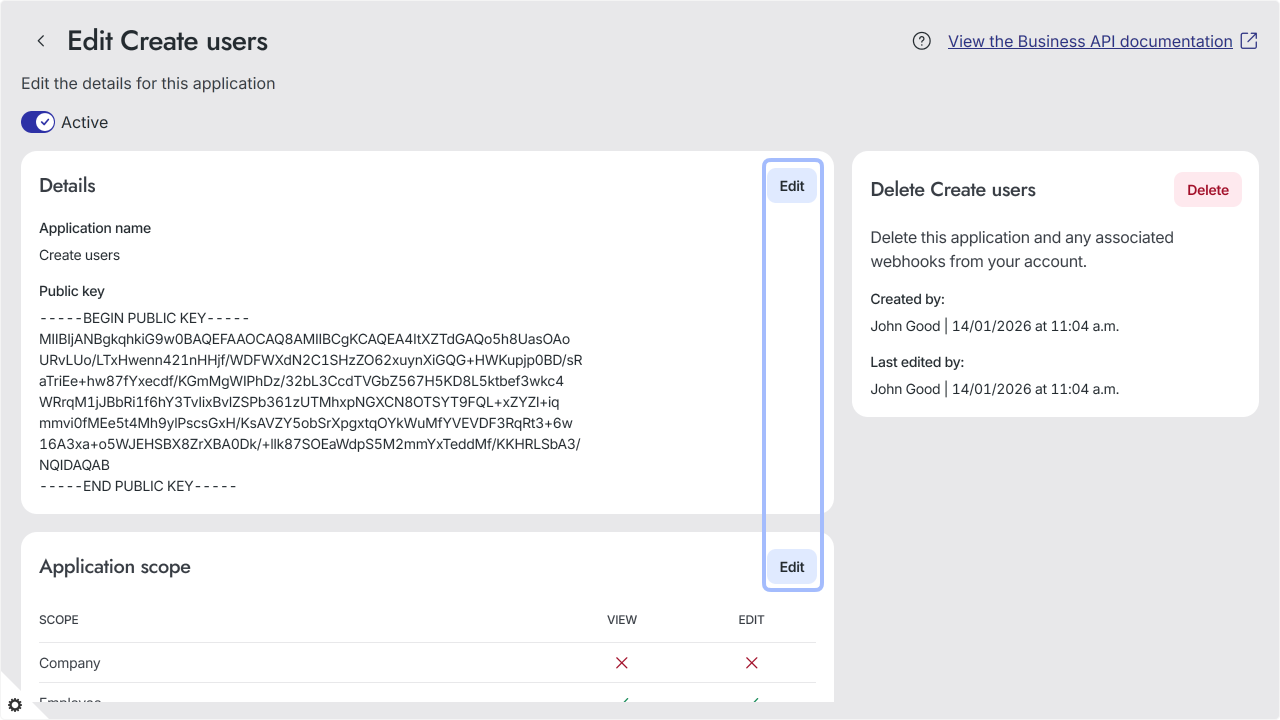Click the END PUBLIC KEY line
Screen dimensions: 1280x720
(138, 486)
